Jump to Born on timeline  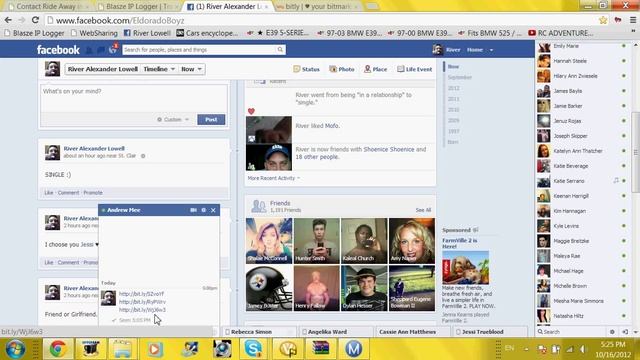(453, 142)
